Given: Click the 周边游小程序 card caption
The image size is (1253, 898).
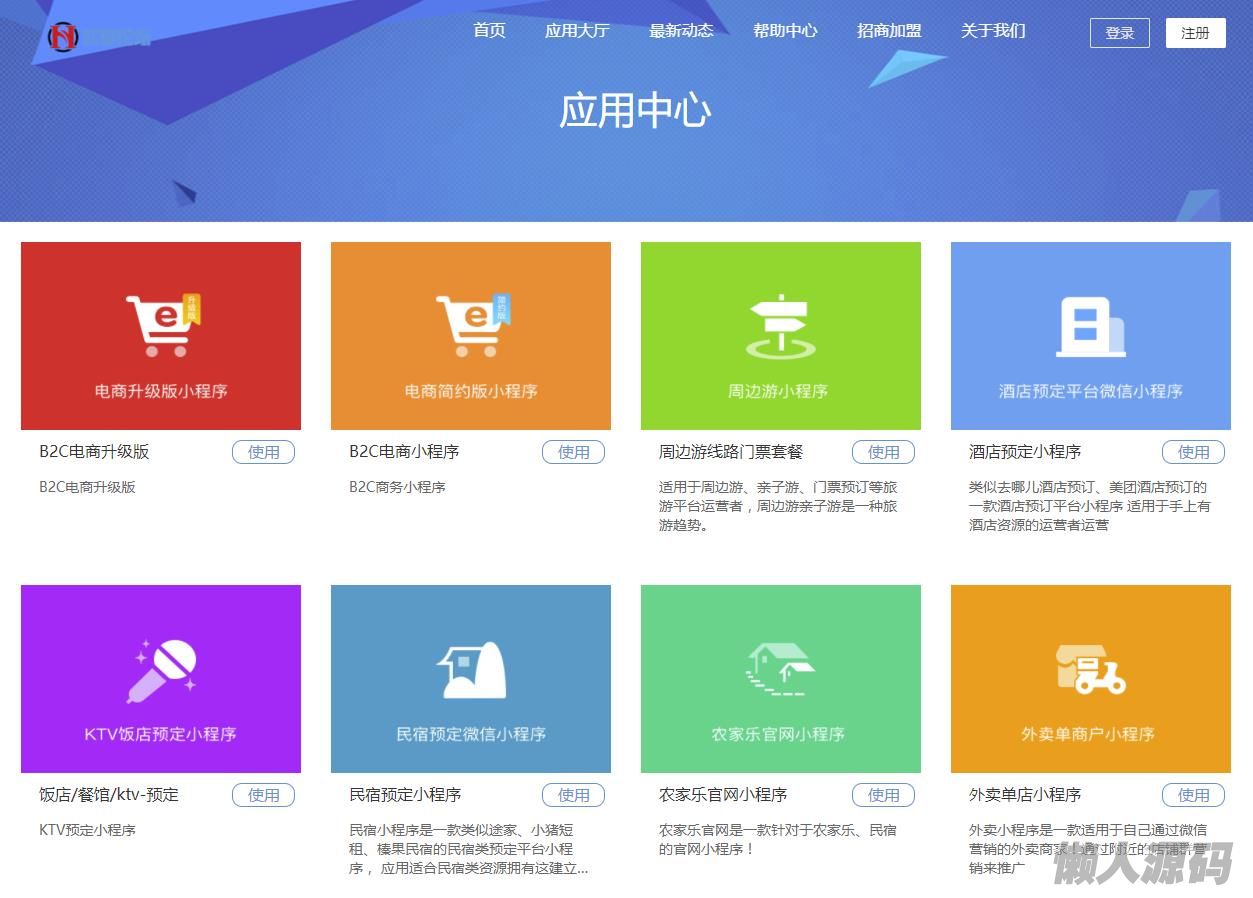Looking at the screenshot, I should pyautogui.click(x=778, y=391).
